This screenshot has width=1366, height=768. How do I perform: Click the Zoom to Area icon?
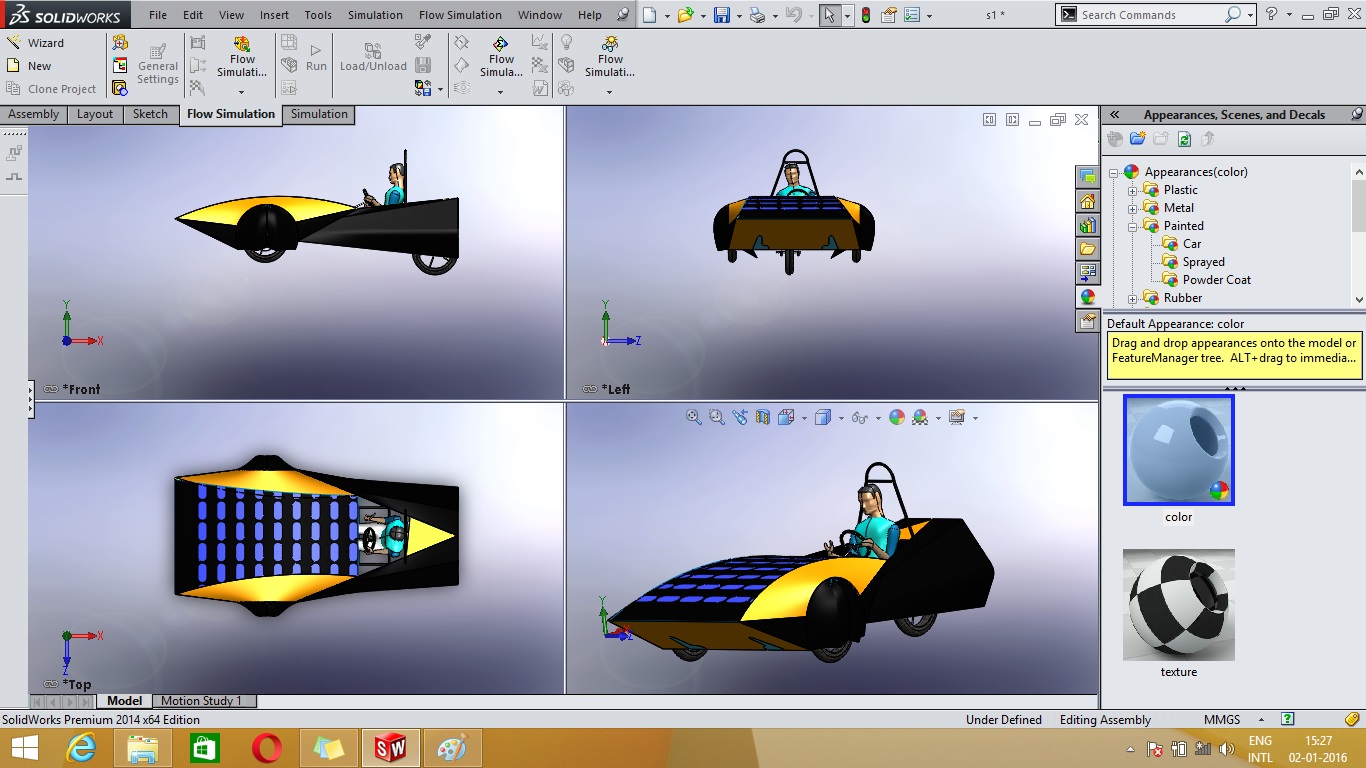(x=716, y=417)
